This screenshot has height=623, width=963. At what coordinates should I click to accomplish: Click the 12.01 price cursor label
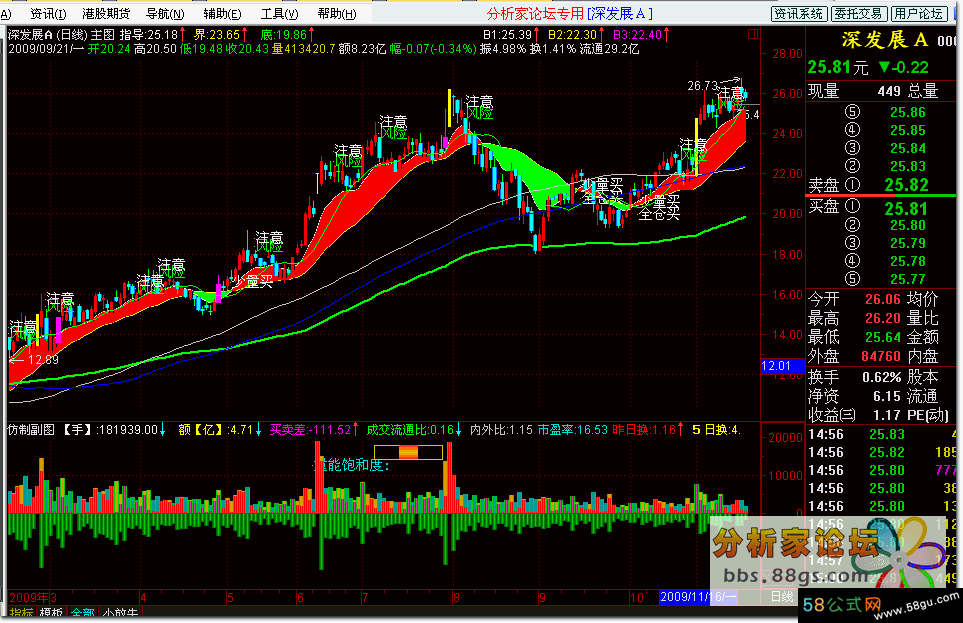tap(782, 366)
